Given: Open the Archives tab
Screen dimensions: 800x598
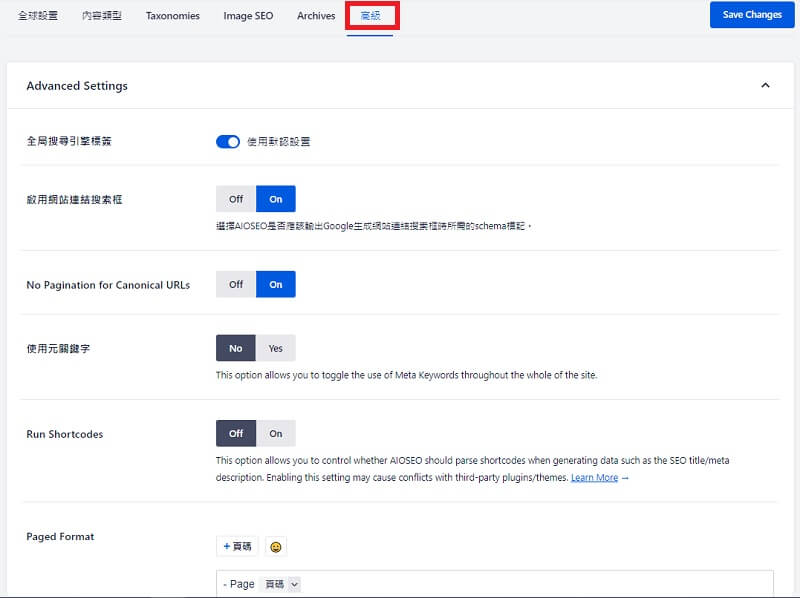Looking at the screenshot, I should [x=316, y=16].
